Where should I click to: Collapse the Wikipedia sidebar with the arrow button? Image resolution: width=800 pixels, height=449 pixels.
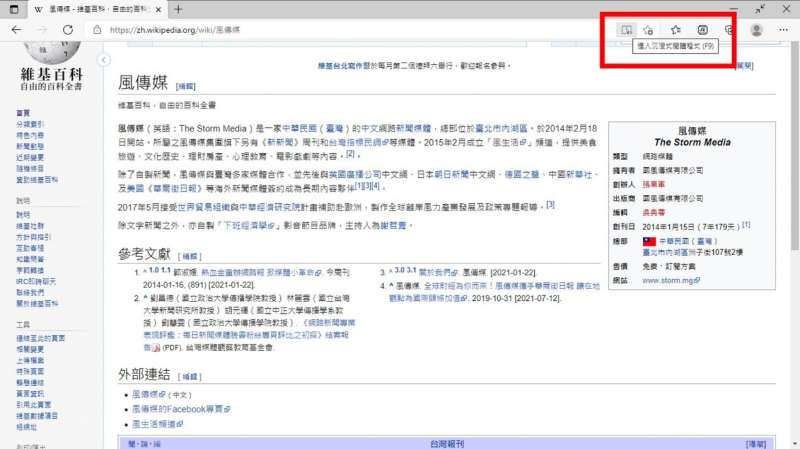point(104,60)
